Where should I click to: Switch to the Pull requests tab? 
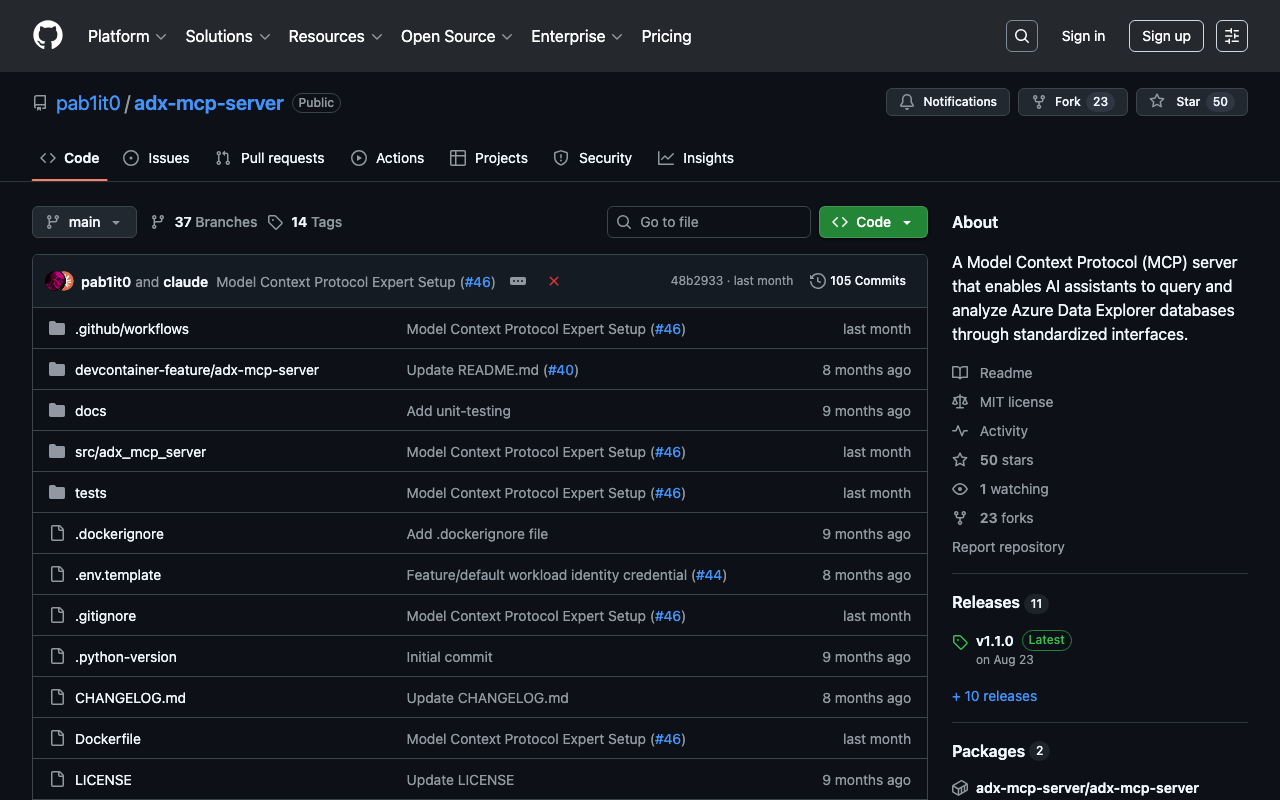[x=270, y=158]
